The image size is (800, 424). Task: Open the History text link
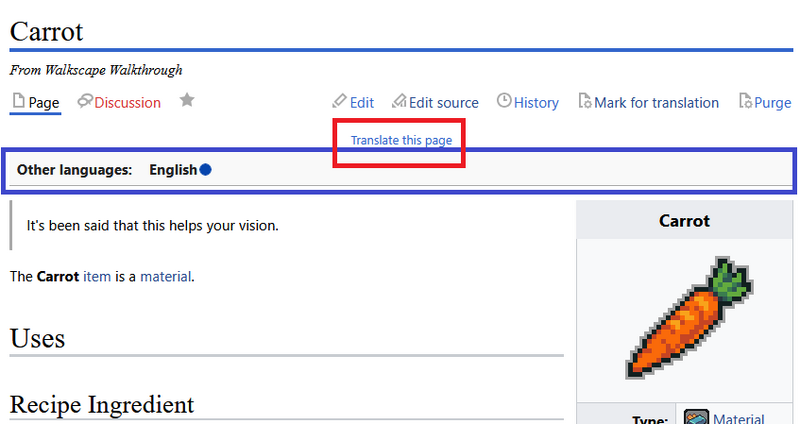coord(536,102)
